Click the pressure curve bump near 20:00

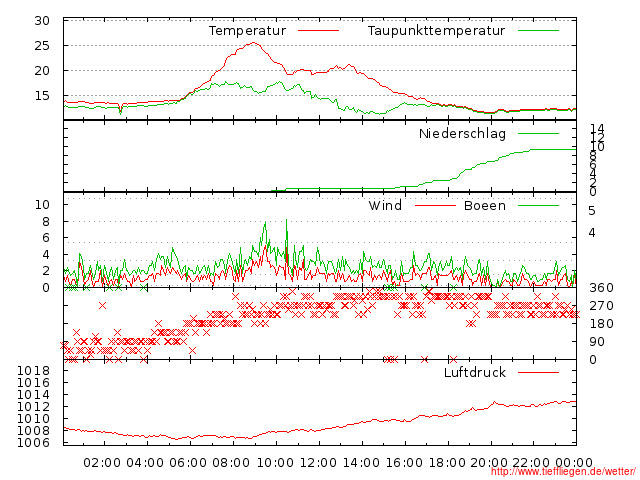[495, 403]
